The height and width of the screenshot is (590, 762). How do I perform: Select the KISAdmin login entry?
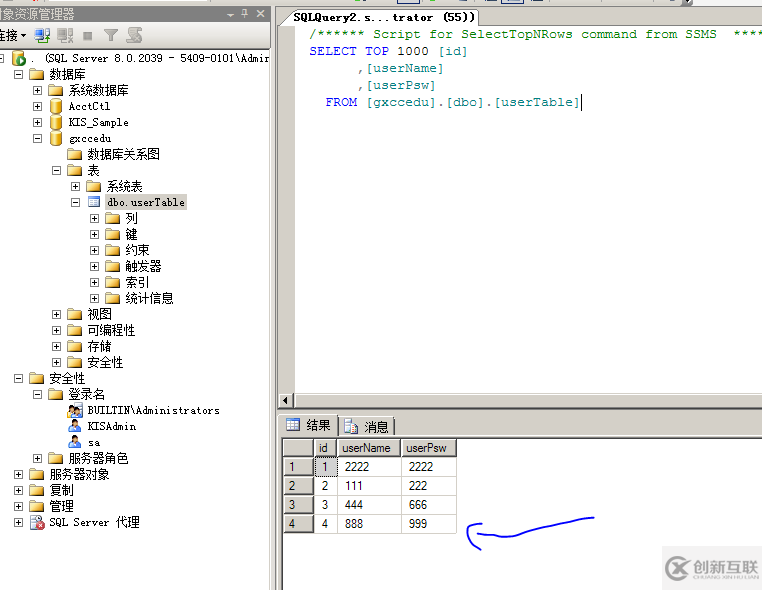111,426
